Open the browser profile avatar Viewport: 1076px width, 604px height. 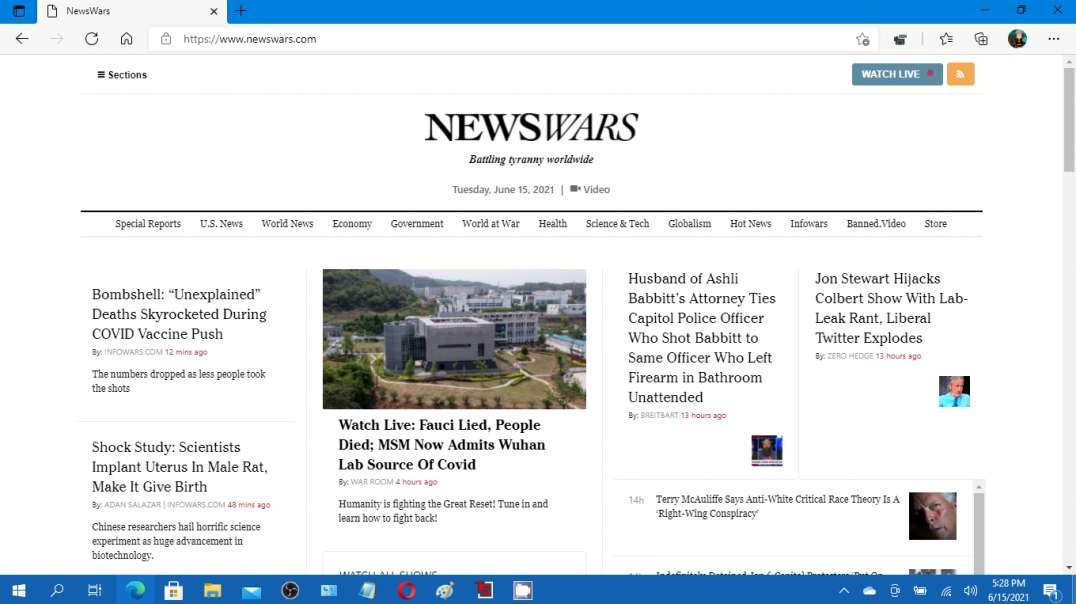coord(1017,39)
